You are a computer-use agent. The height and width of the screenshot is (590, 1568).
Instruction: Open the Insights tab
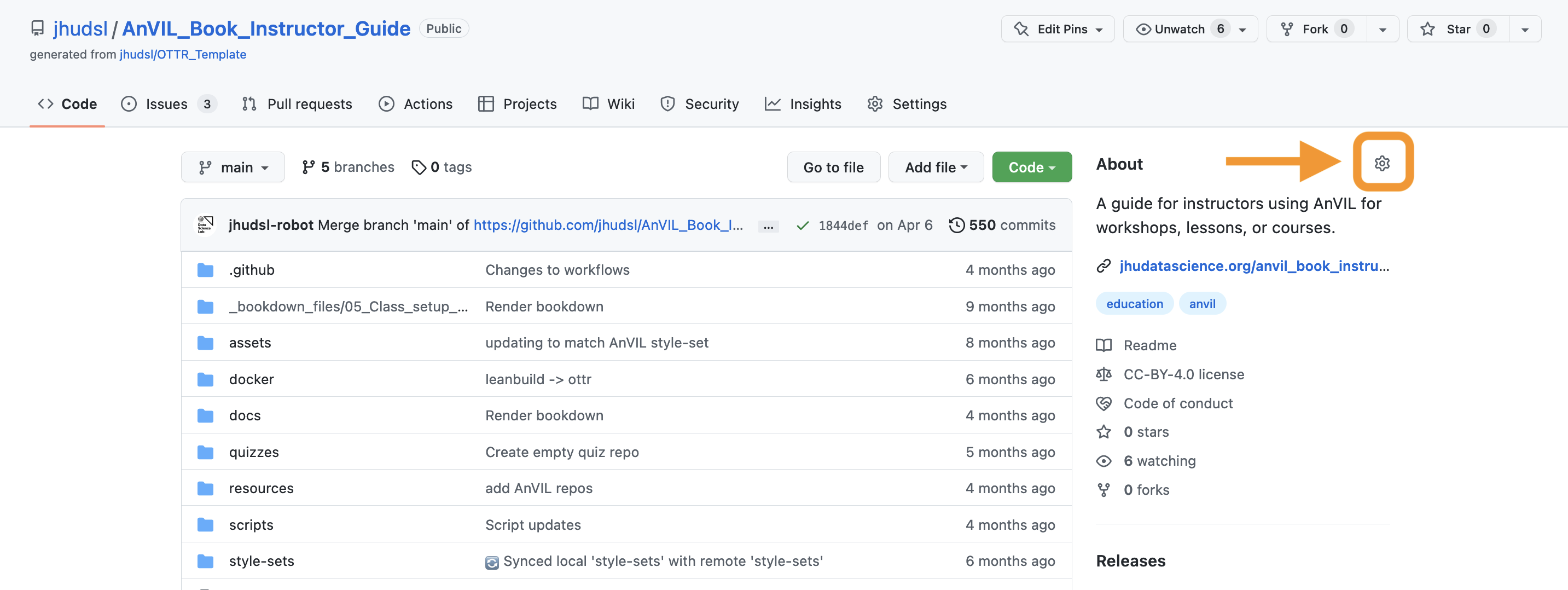tap(803, 104)
